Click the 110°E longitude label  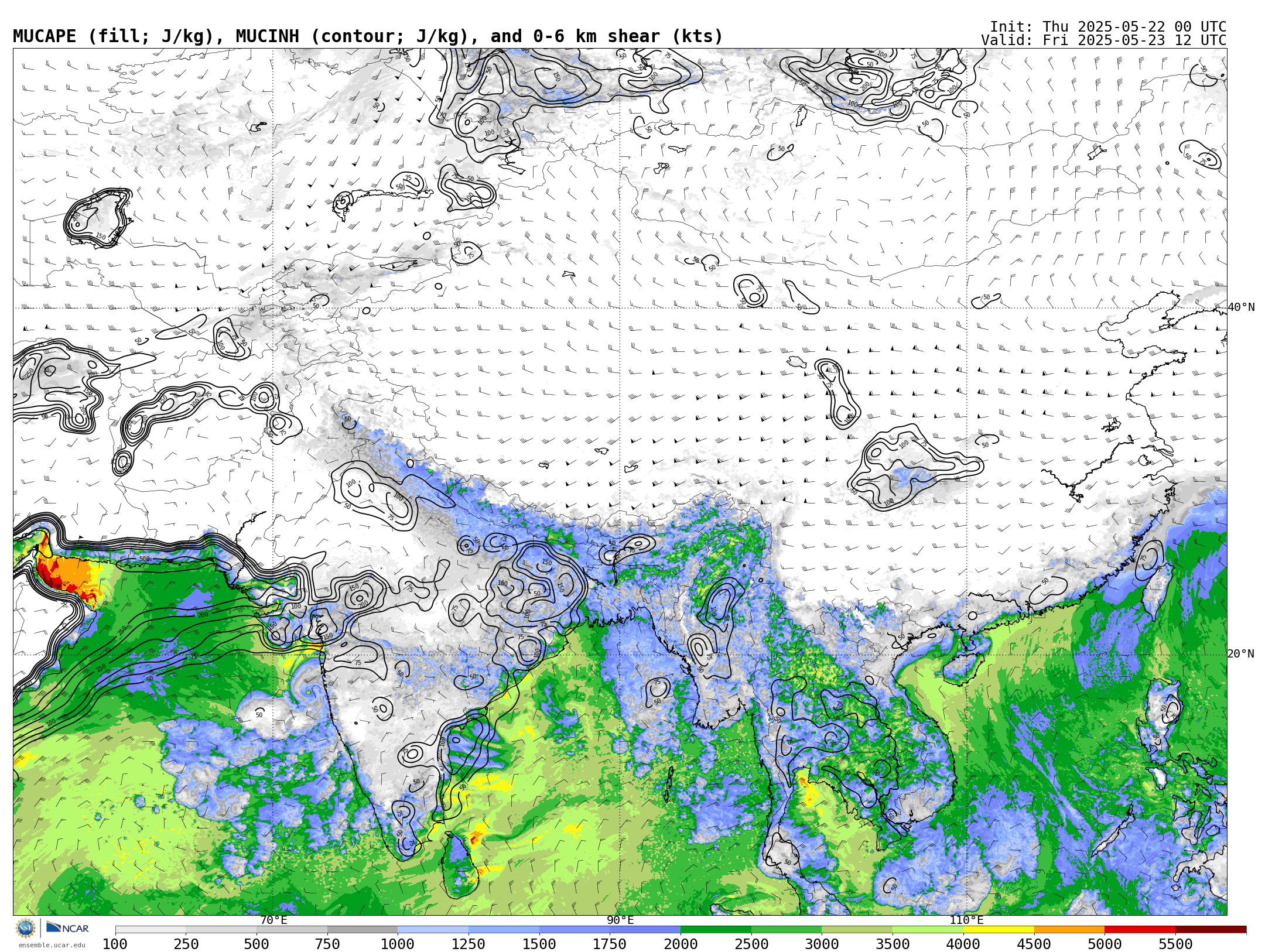coord(966,920)
